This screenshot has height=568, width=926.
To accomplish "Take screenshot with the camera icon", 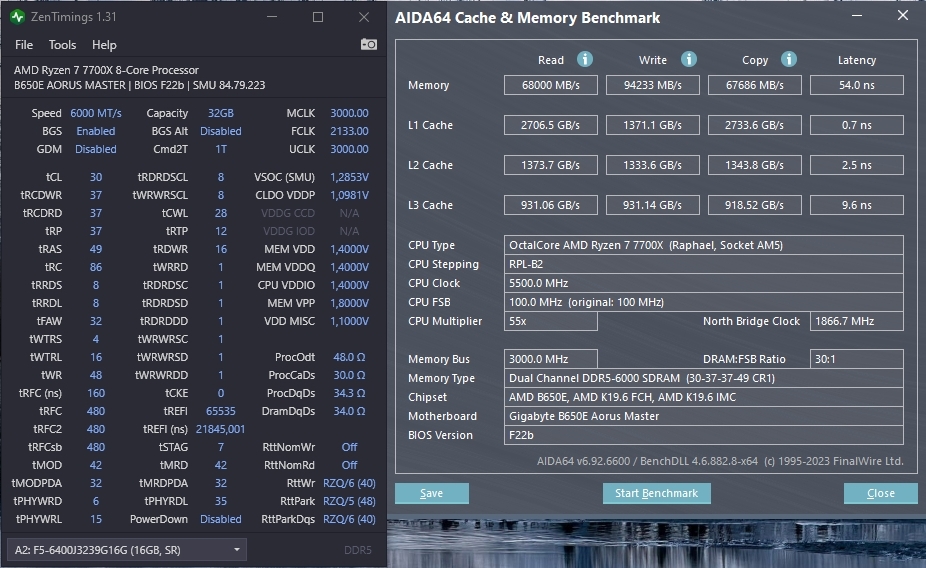I will click(369, 45).
